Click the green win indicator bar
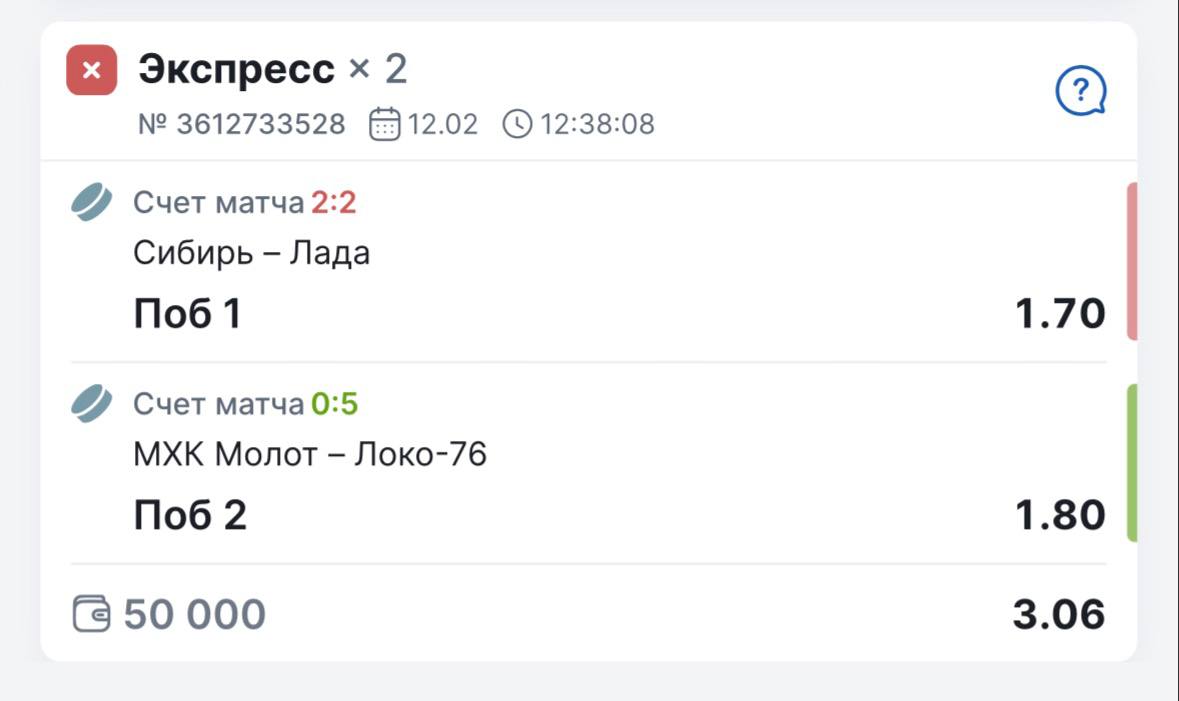Image resolution: width=1179 pixels, height=701 pixels. [x=1132, y=463]
